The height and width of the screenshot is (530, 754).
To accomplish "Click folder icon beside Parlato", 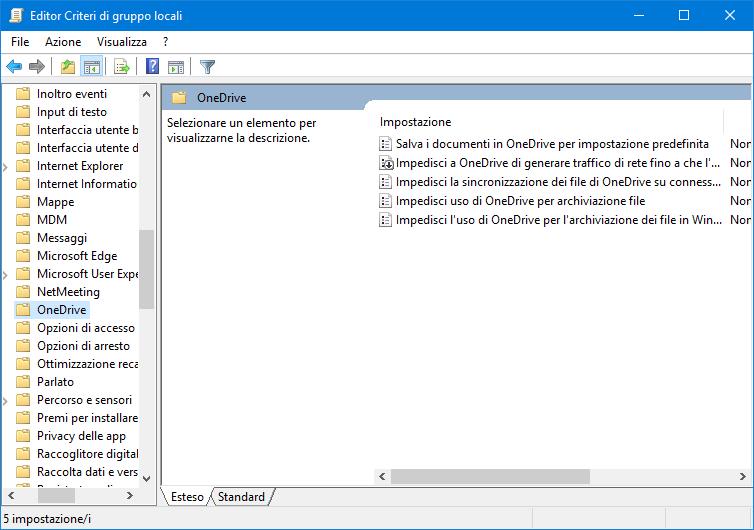I will [23, 381].
